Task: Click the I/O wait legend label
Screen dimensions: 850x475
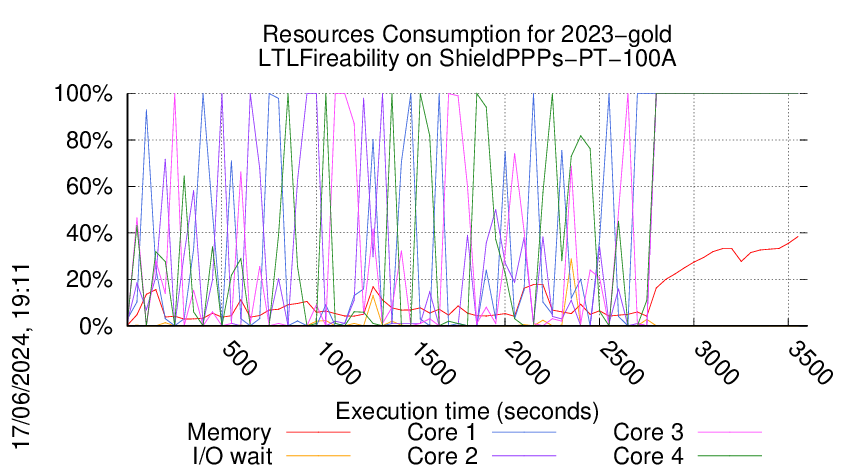Action: coord(232,456)
